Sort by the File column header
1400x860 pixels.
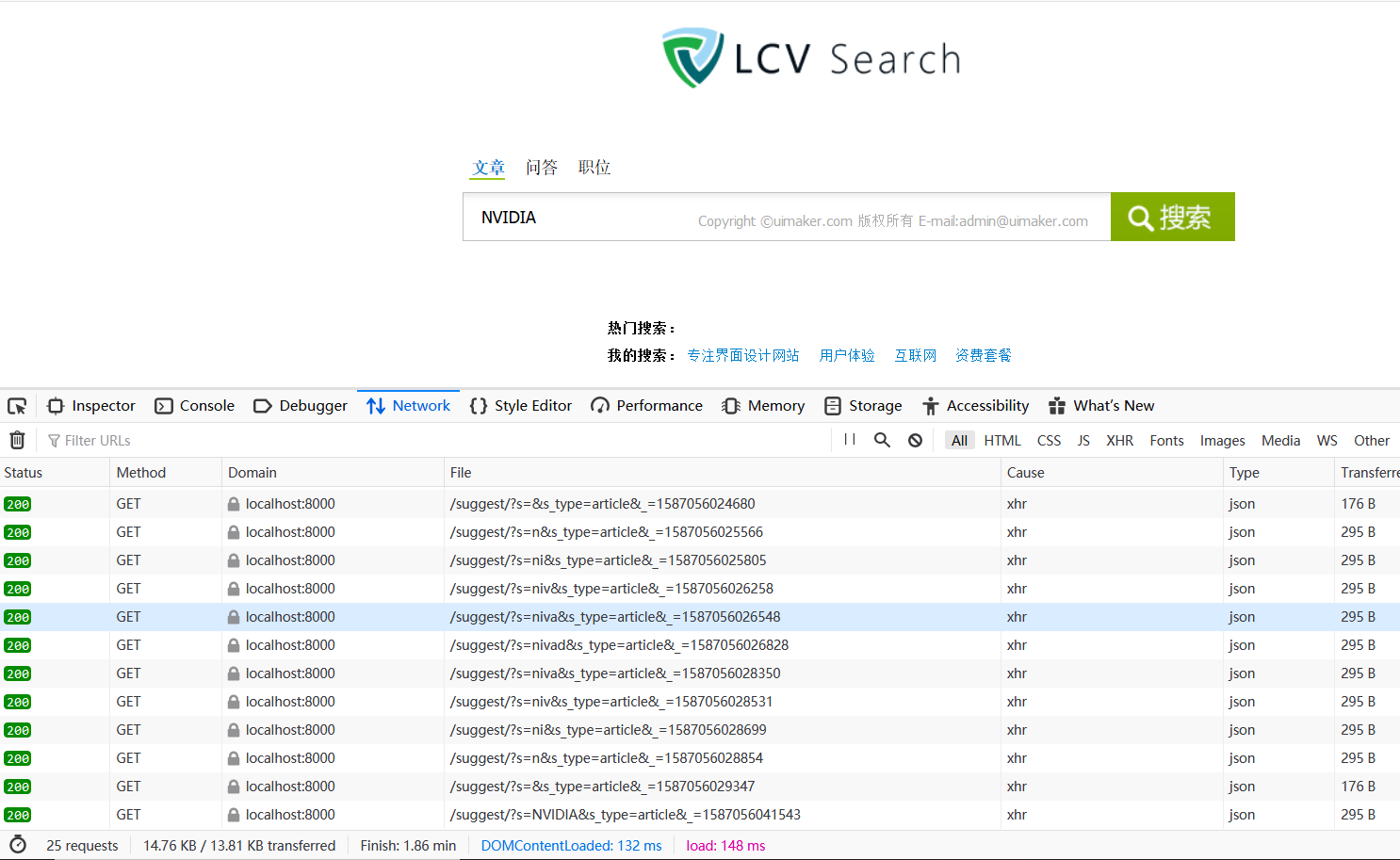click(722, 473)
